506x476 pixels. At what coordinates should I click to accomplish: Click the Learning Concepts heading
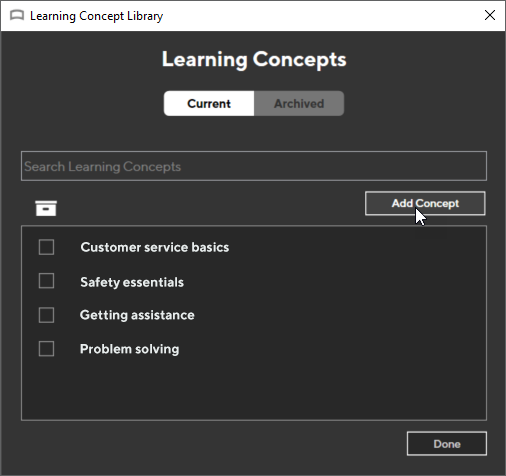[254, 59]
